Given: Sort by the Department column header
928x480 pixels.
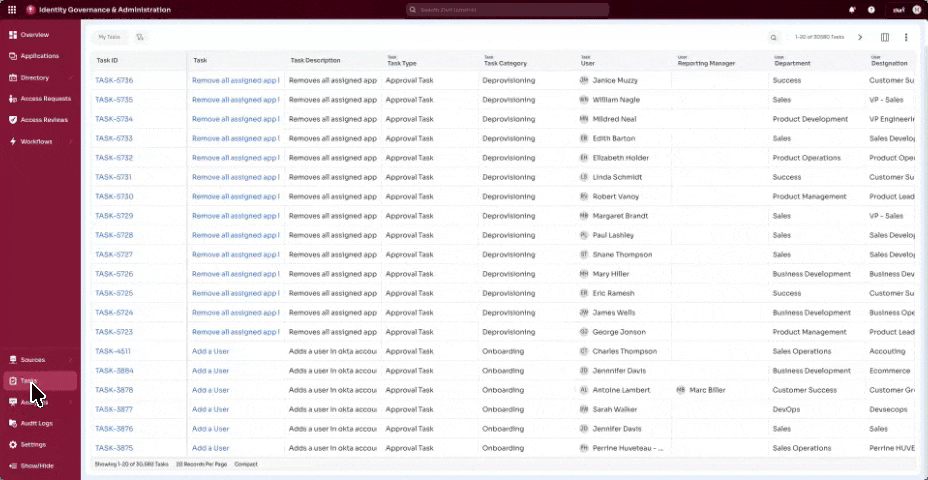Looking at the screenshot, I should click(x=792, y=63).
